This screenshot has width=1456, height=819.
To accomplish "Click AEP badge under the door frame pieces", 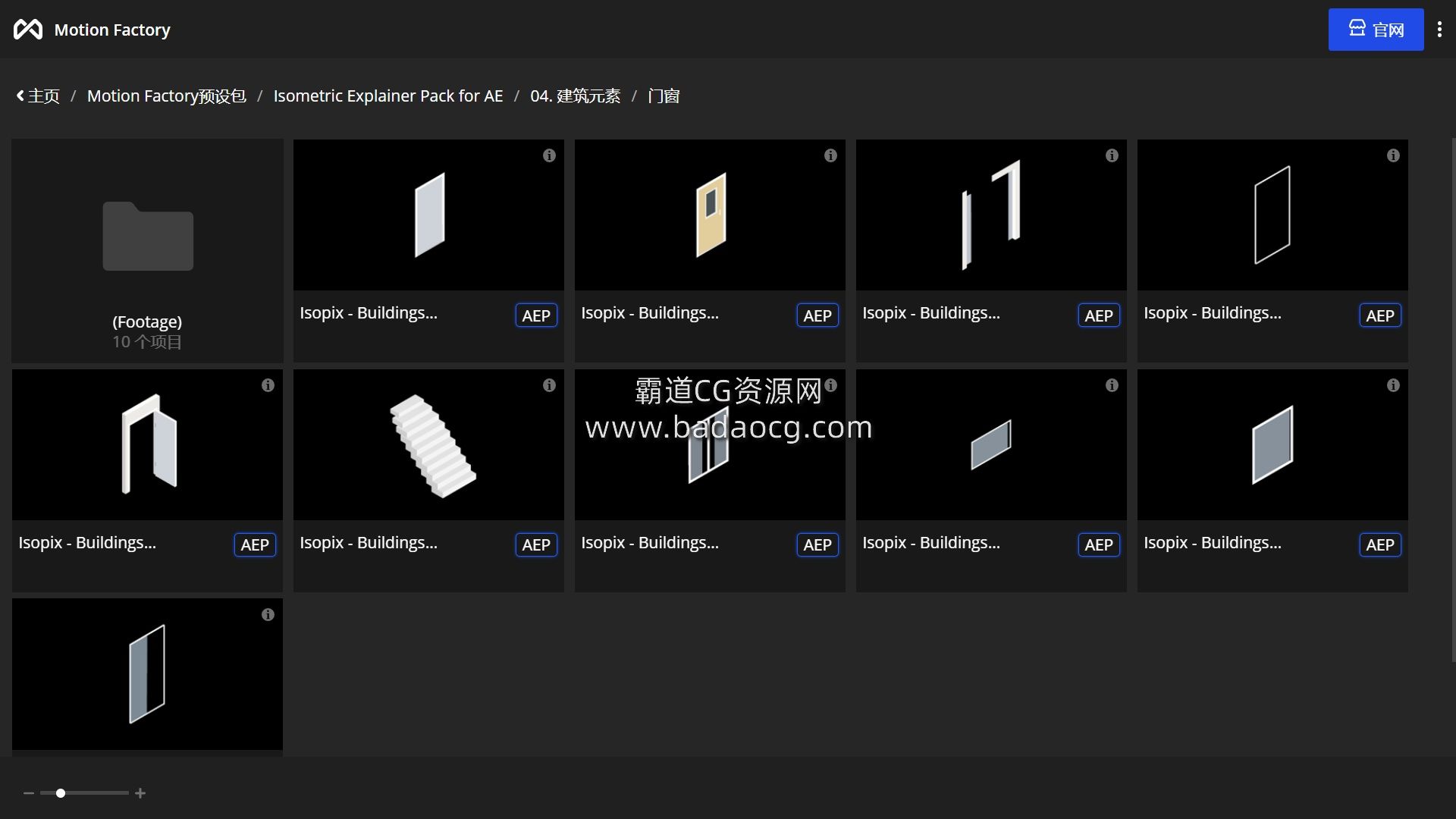I will [x=1099, y=315].
